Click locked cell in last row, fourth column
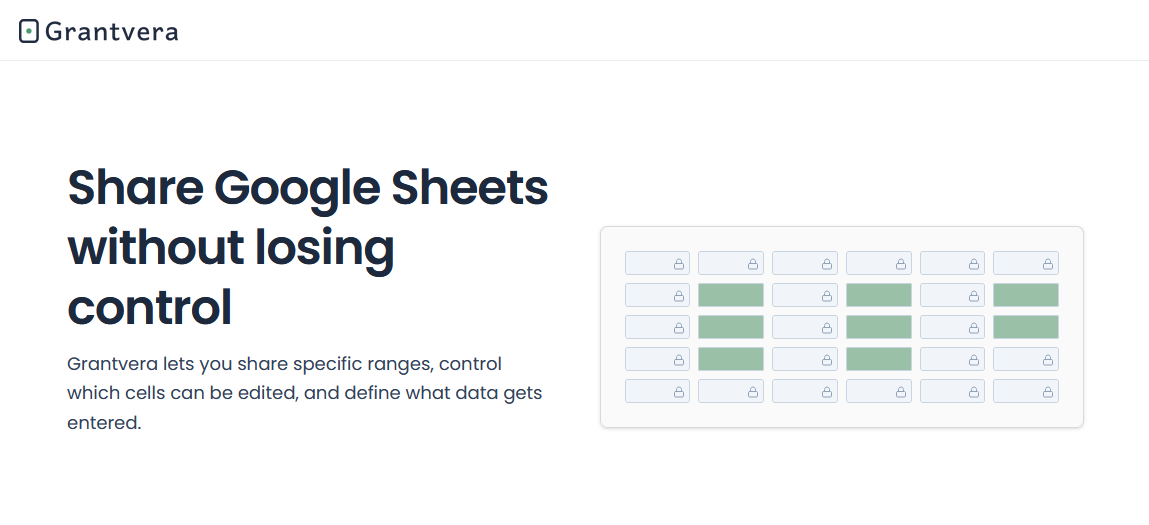 (879, 391)
